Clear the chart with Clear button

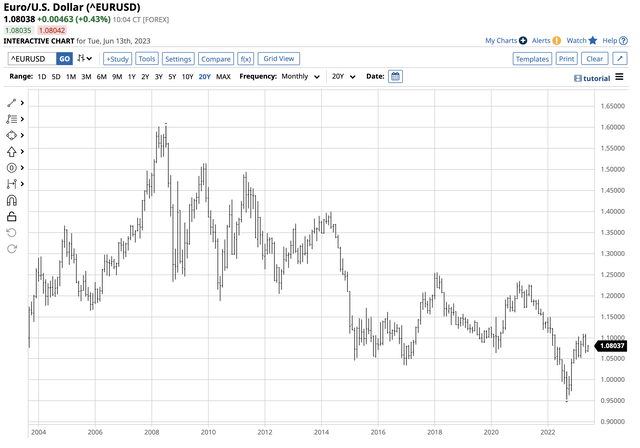[594, 59]
